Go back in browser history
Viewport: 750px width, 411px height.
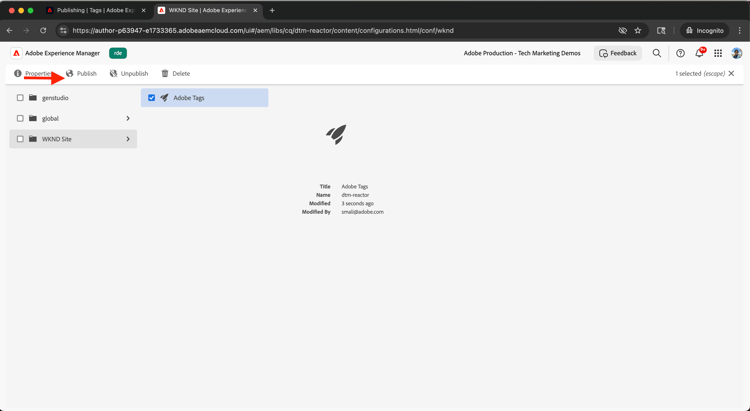(10, 30)
